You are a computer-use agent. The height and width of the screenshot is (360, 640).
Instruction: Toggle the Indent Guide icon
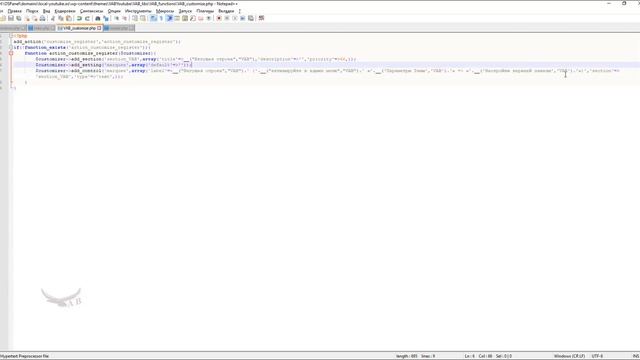click(169, 18)
